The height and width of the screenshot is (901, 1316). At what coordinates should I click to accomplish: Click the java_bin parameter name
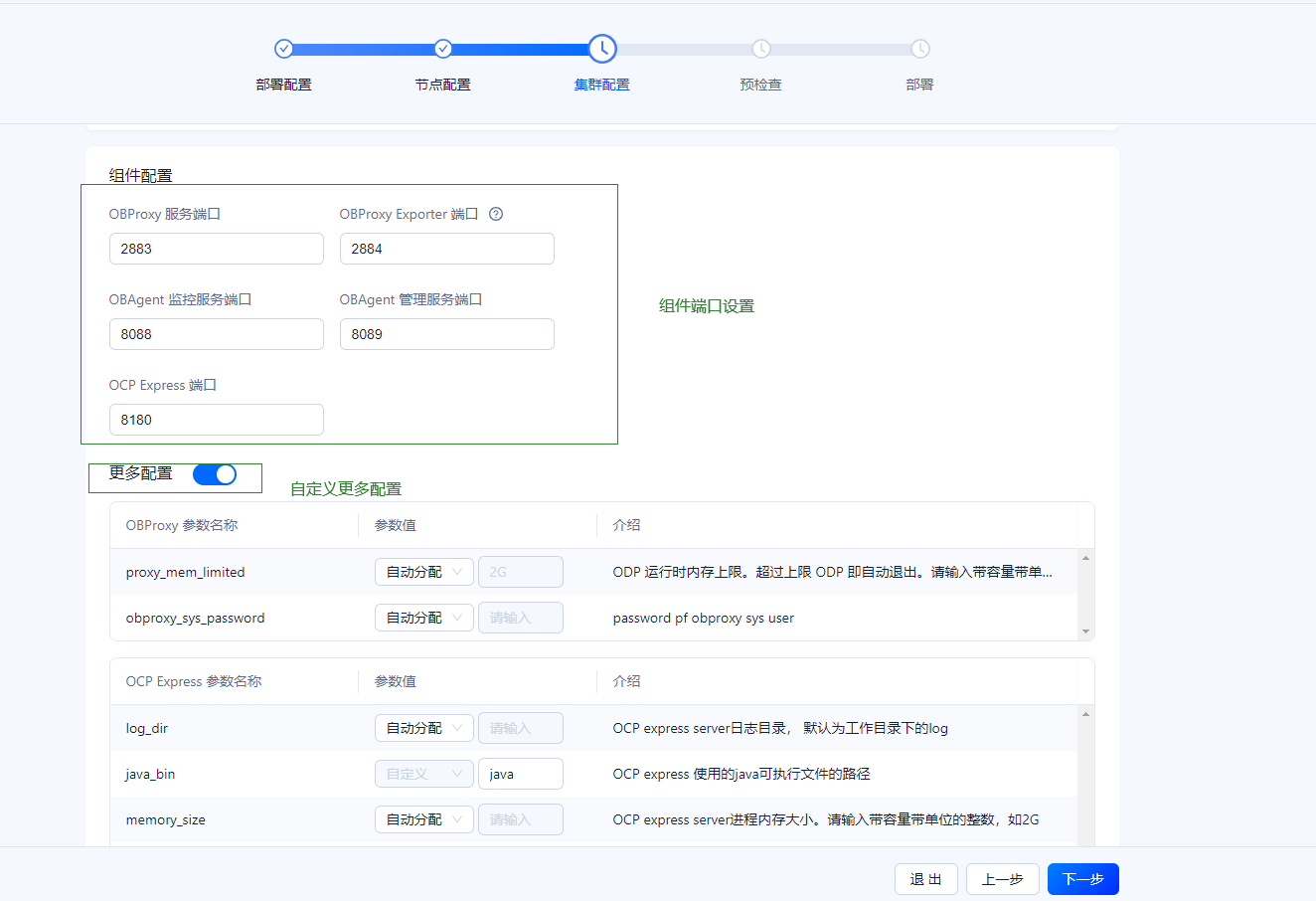[x=150, y=774]
